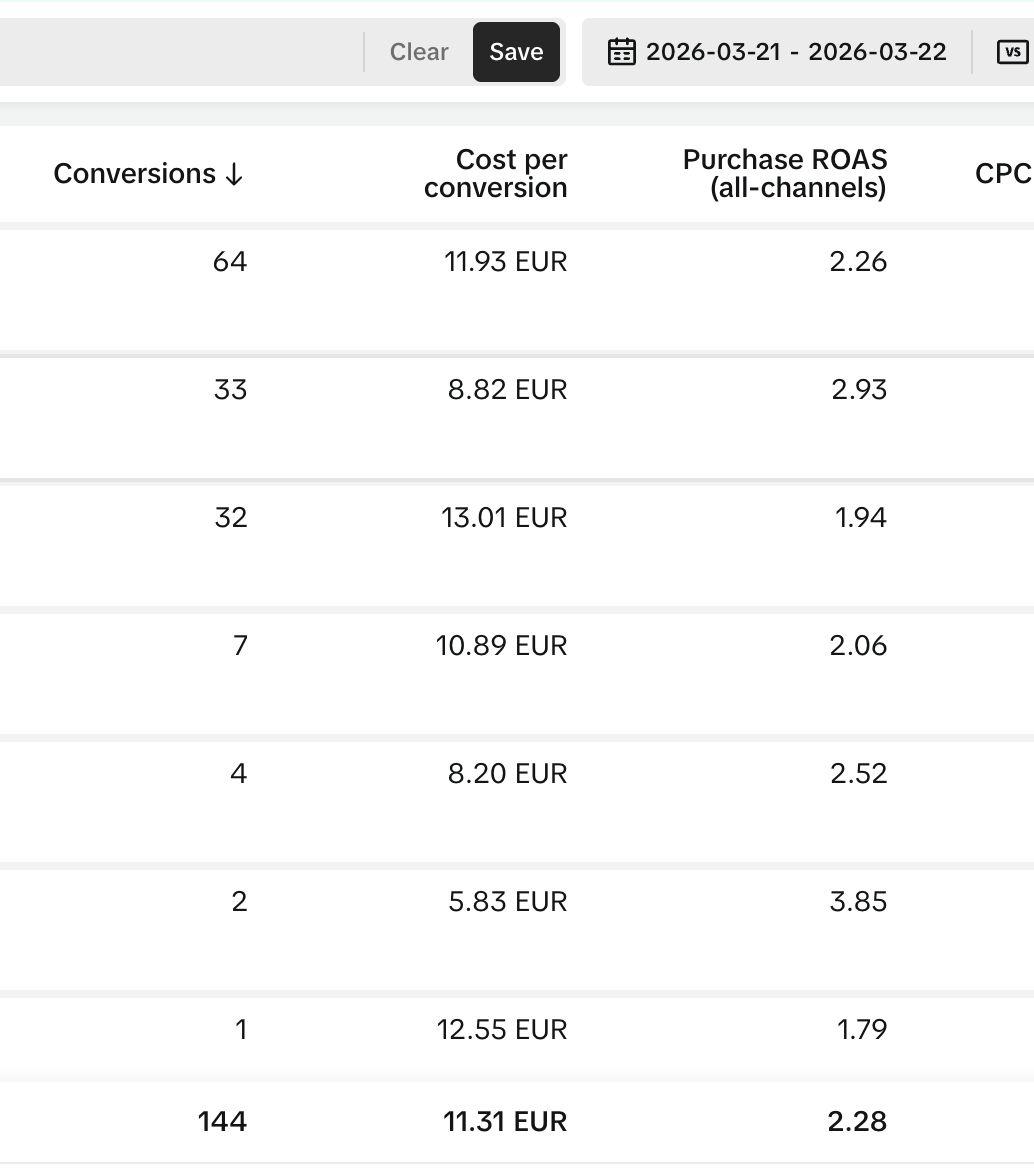Click the Save button
Image resolution: width=1034 pixels, height=1168 pixels.
(516, 52)
